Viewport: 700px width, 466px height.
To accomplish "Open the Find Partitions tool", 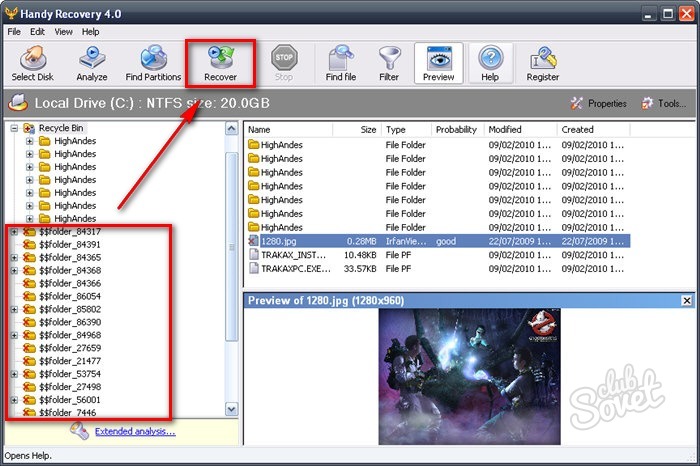I will [x=153, y=63].
